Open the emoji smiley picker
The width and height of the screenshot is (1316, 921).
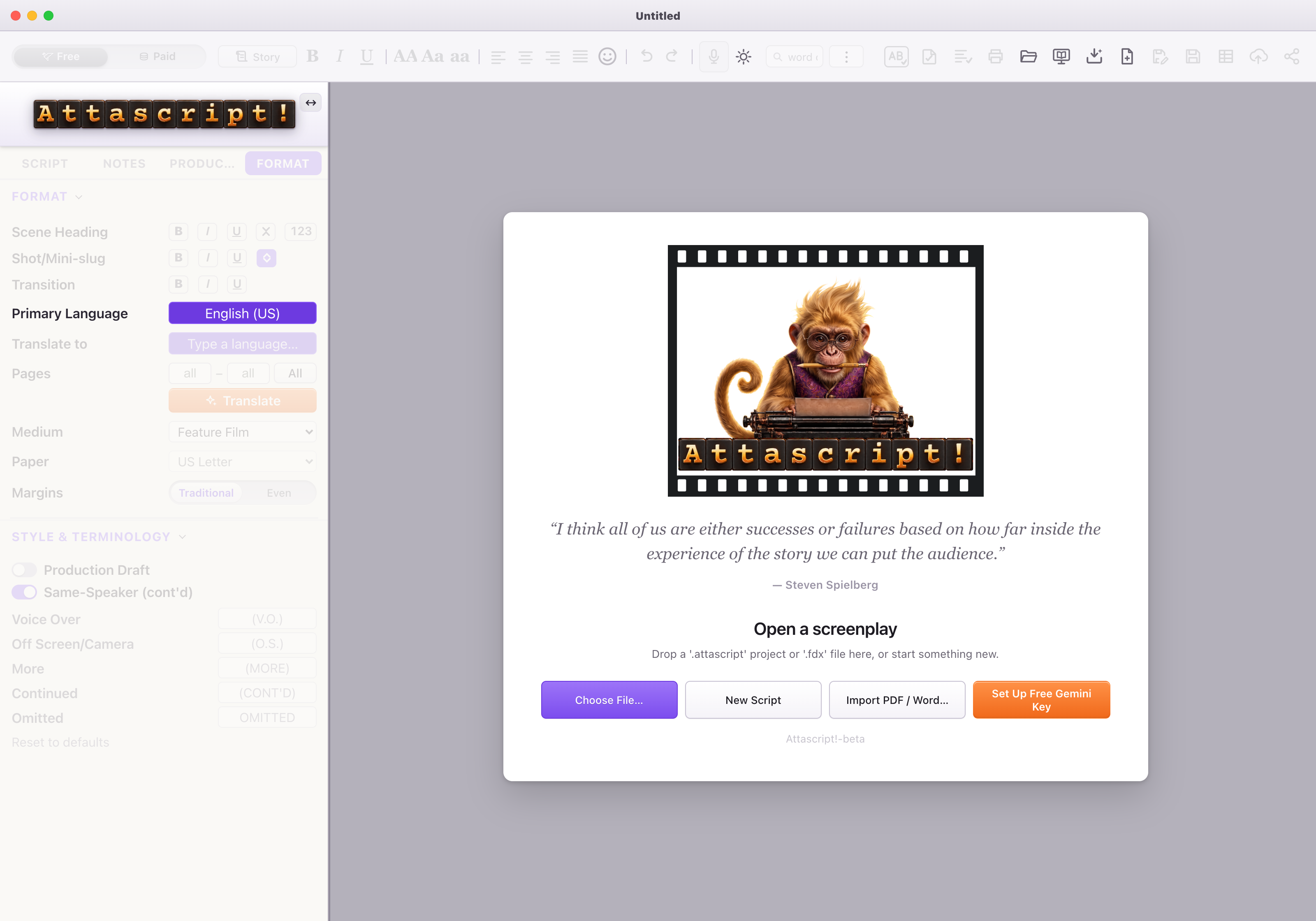[607, 56]
